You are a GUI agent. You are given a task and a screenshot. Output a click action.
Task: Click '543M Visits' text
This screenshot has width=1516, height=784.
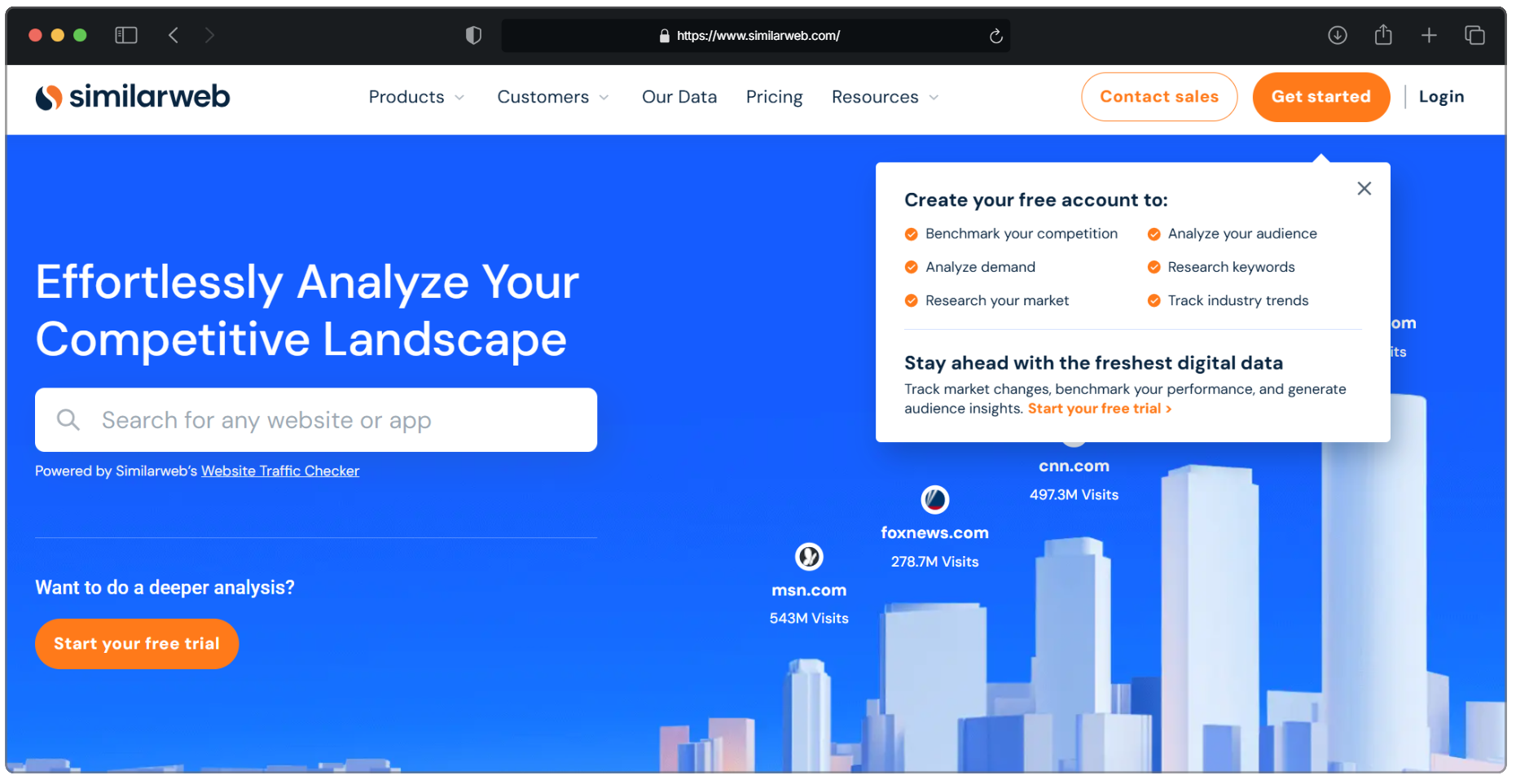click(x=809, y=619)
